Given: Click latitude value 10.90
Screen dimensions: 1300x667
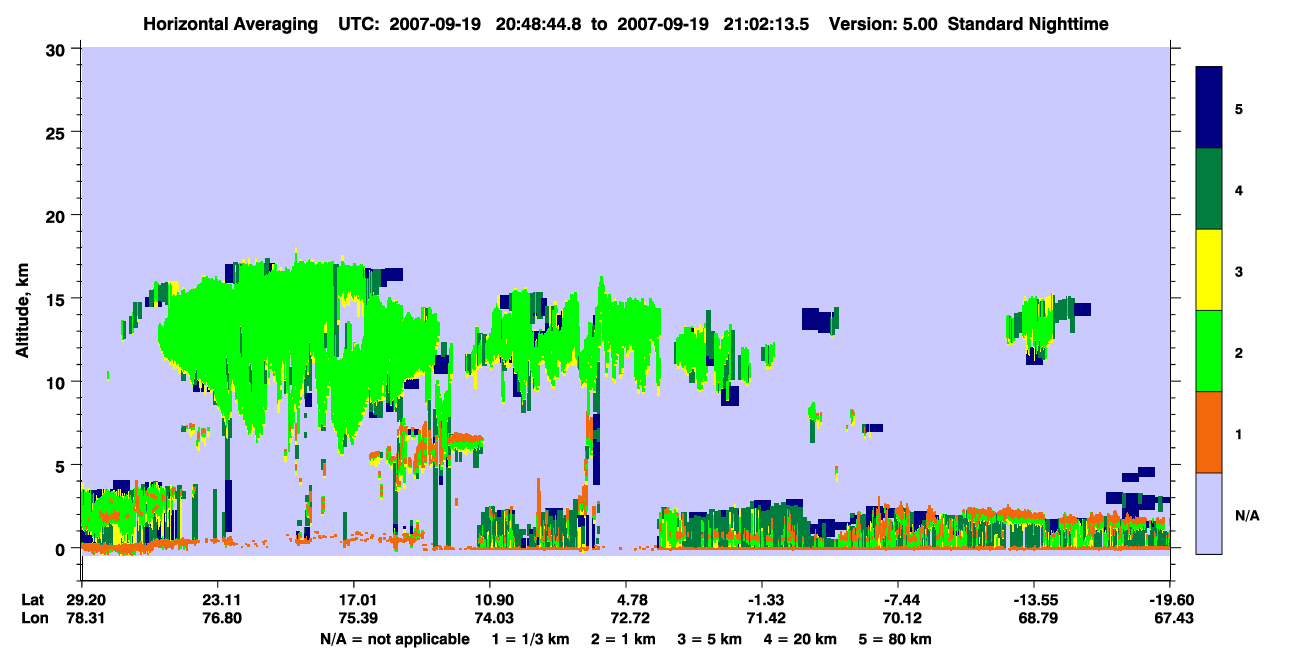Looking at the screenshot, I should click(x=490, y=600).
